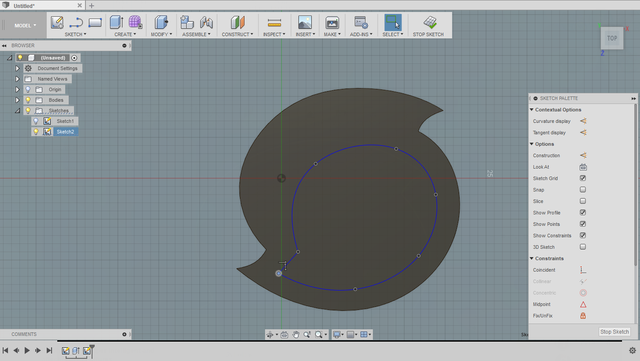Click the Look At icon
The width and height of the screenshot is (640, 361).
coord(583,167)
